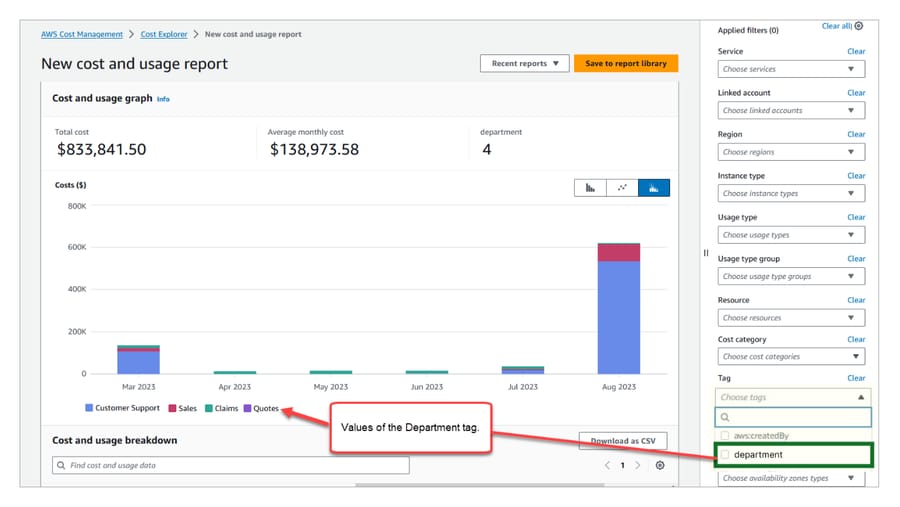Open Choose services dropdown

(x=791, y=69)
